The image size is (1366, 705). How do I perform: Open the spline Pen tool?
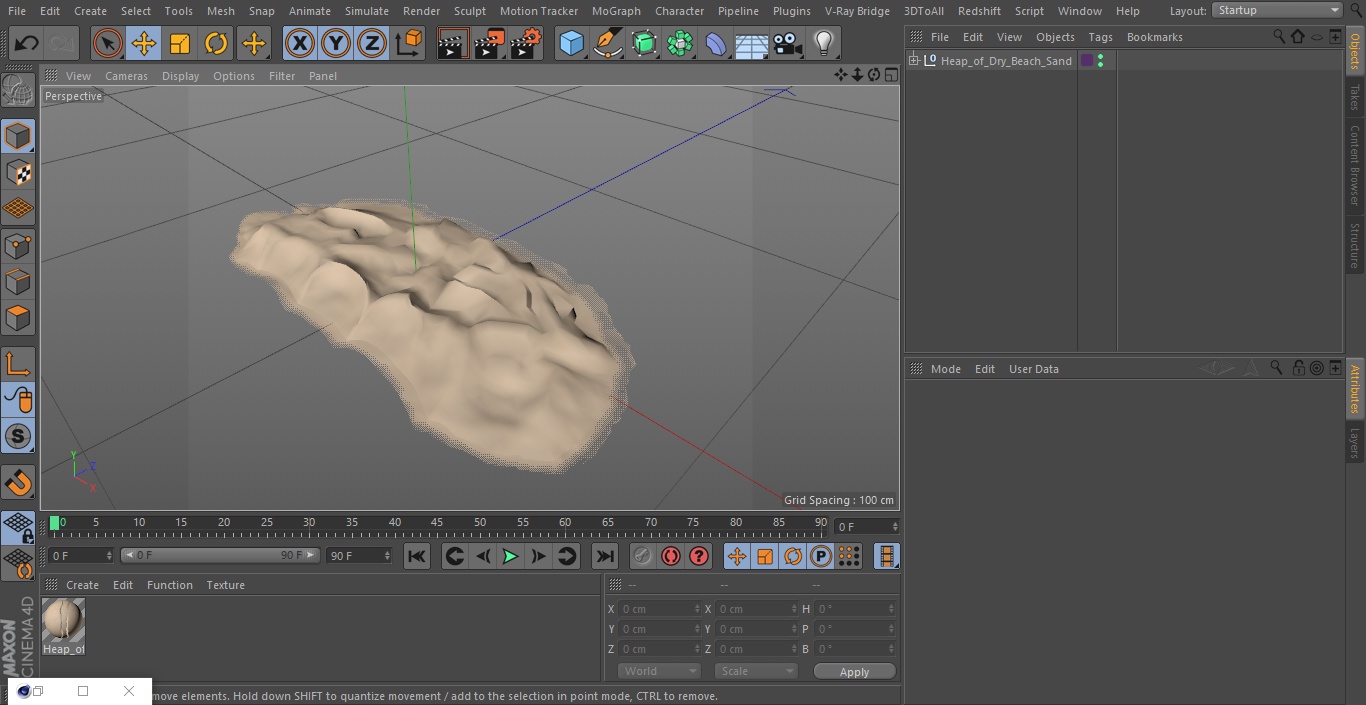(x=608, y=43)
